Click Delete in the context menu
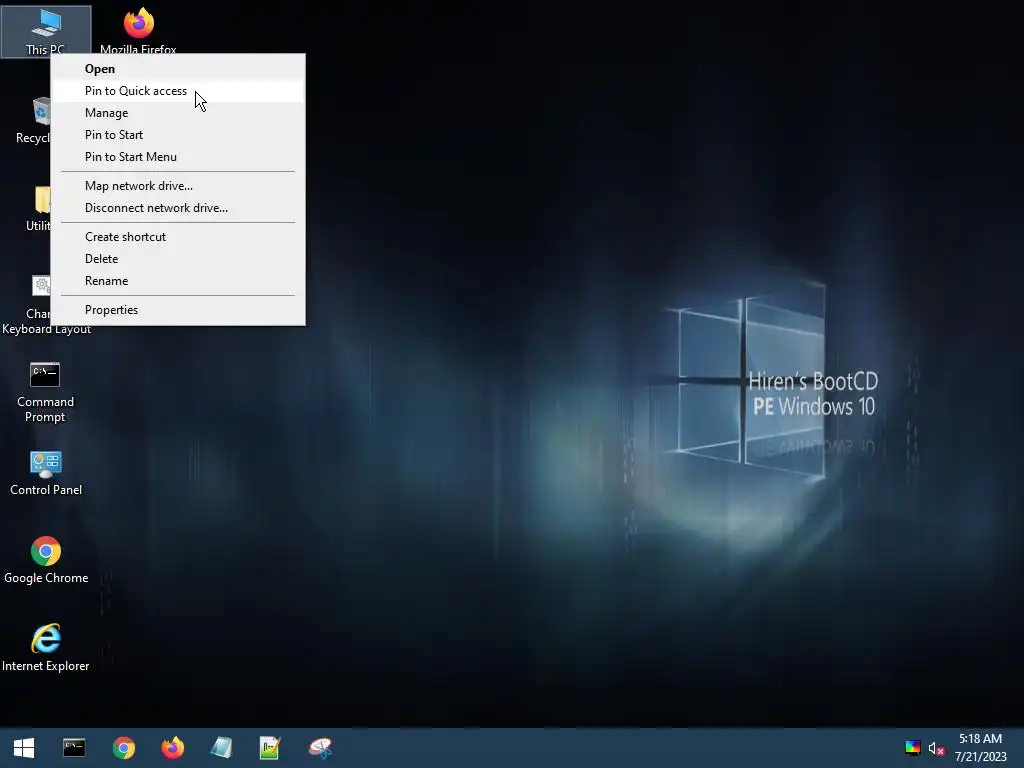Viewport: 1024px width, 768px height. [x=178, y=259]
